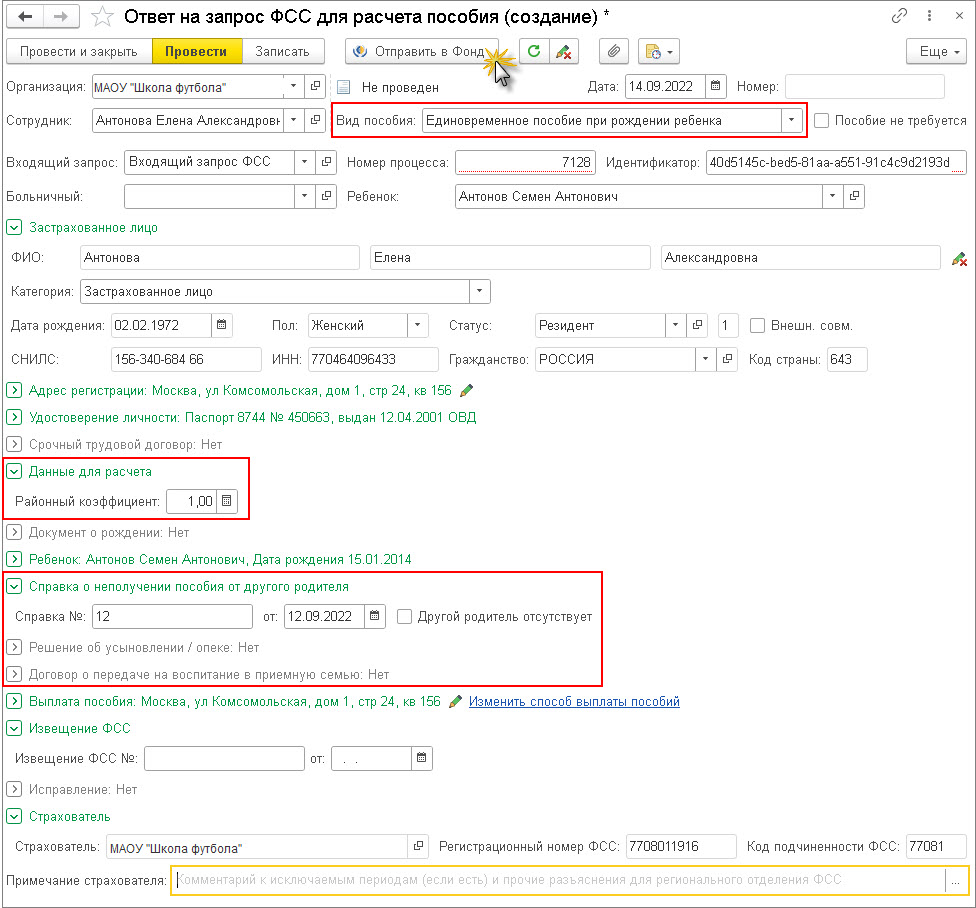Click the edit-cancel icon beside ФИО fields
This screenshot has width=976, height=908.
coord(959,259)
